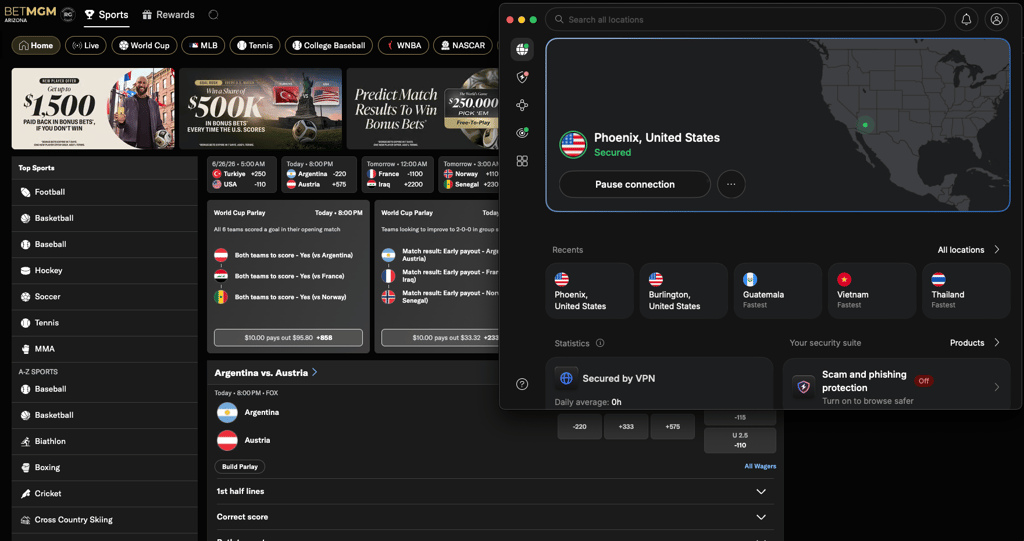
Task: Switch to the Sports tab
Action: click(106, 14)
